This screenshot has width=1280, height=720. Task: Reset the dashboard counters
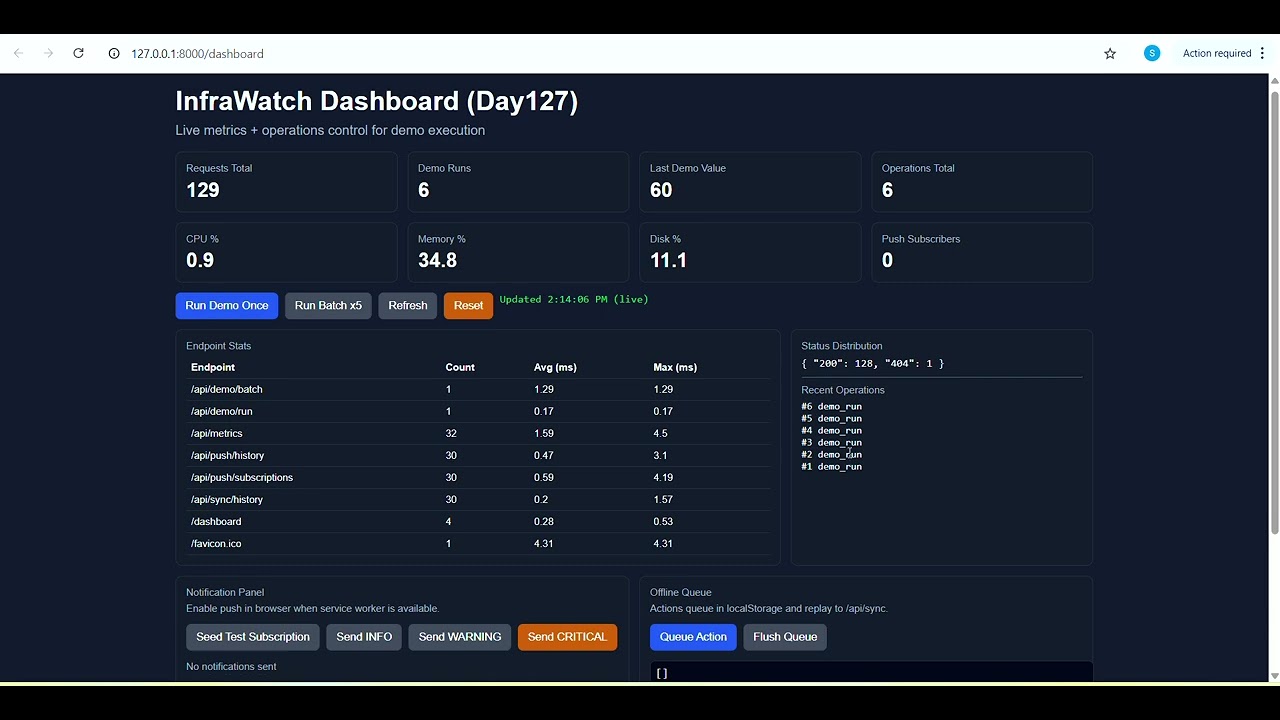click(468, 306)
